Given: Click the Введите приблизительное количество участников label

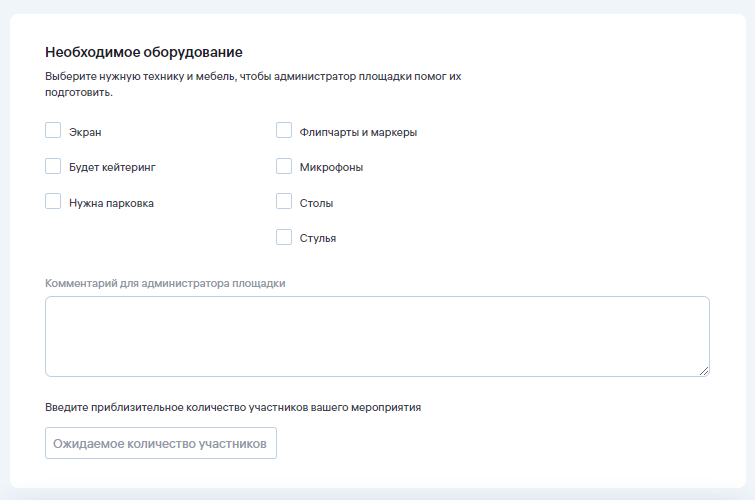Looking at the screenshot, I should [x=233, y=408].
